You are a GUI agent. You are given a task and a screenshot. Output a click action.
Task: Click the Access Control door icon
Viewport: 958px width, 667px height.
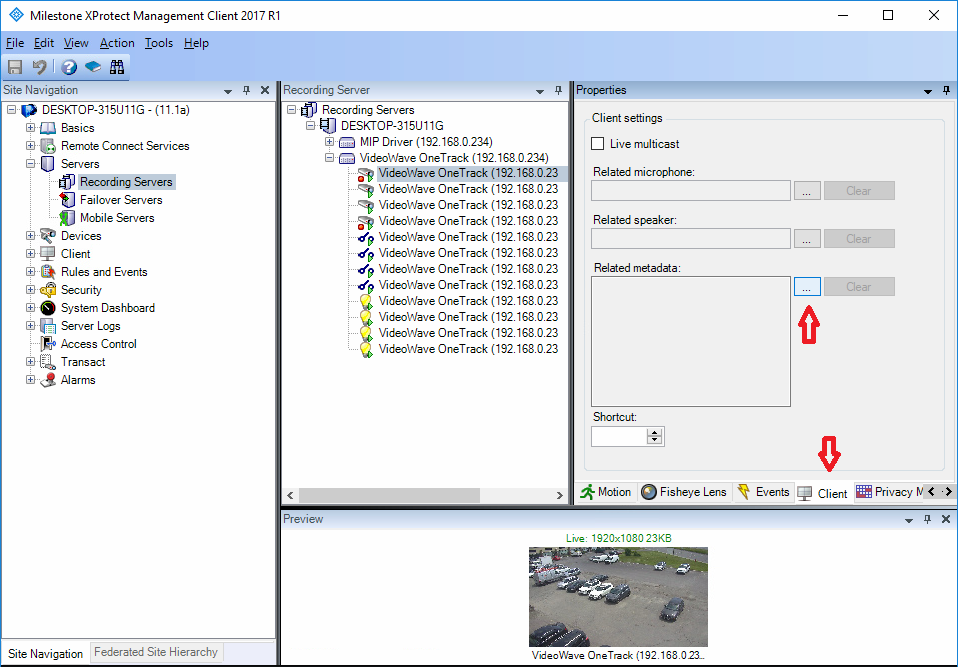[x=48, y=344]
